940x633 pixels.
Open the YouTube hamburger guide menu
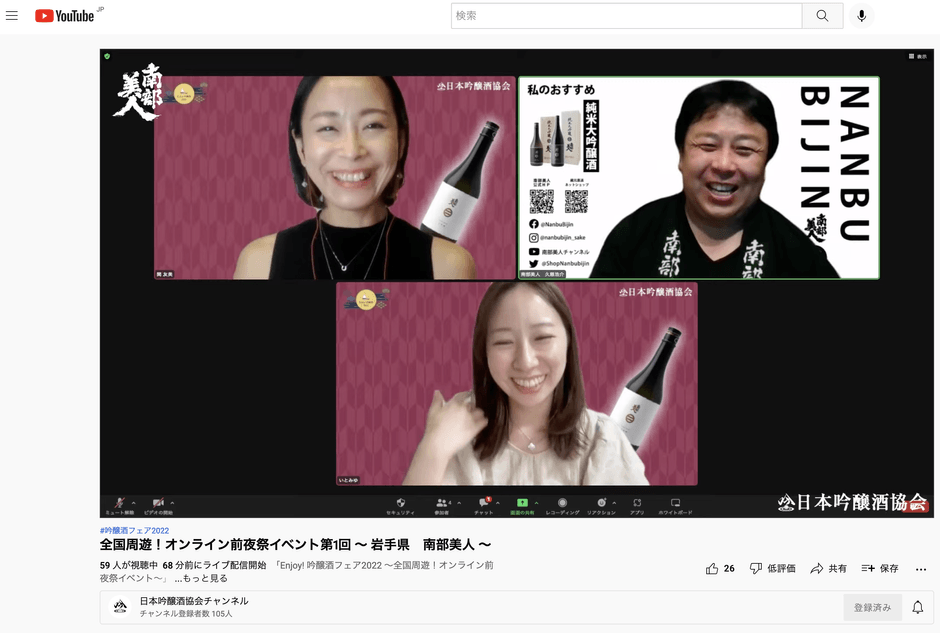[x=13, y=15]
